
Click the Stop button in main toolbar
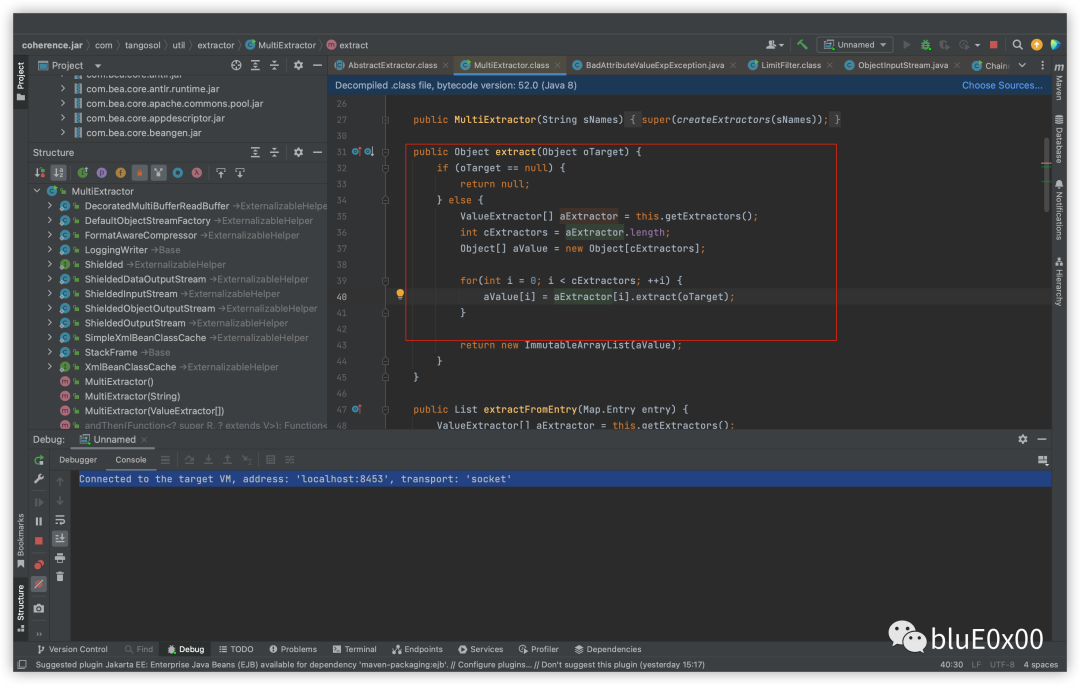pos(993,45)
